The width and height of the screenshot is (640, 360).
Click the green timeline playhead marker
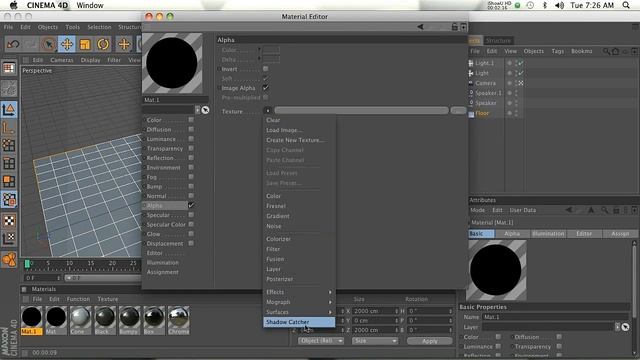(27, 264)
